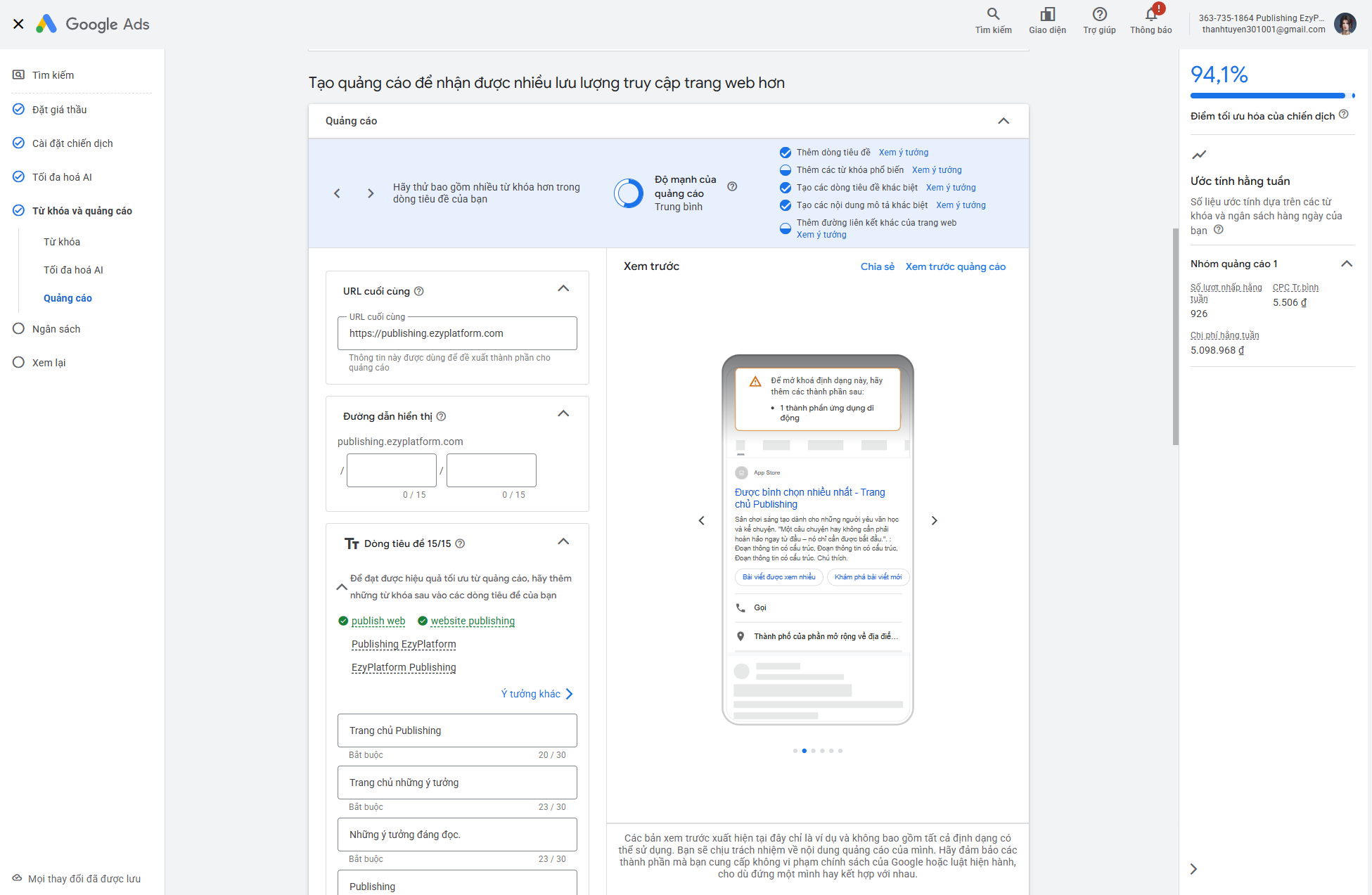Show previous ad strength tip
1372x895 pixels.
[x=337, y=193]
